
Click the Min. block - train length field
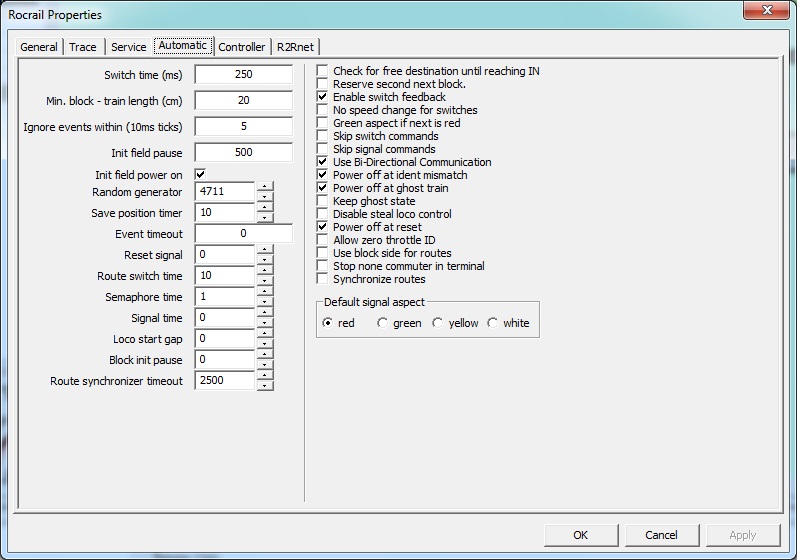coord(243,100)
